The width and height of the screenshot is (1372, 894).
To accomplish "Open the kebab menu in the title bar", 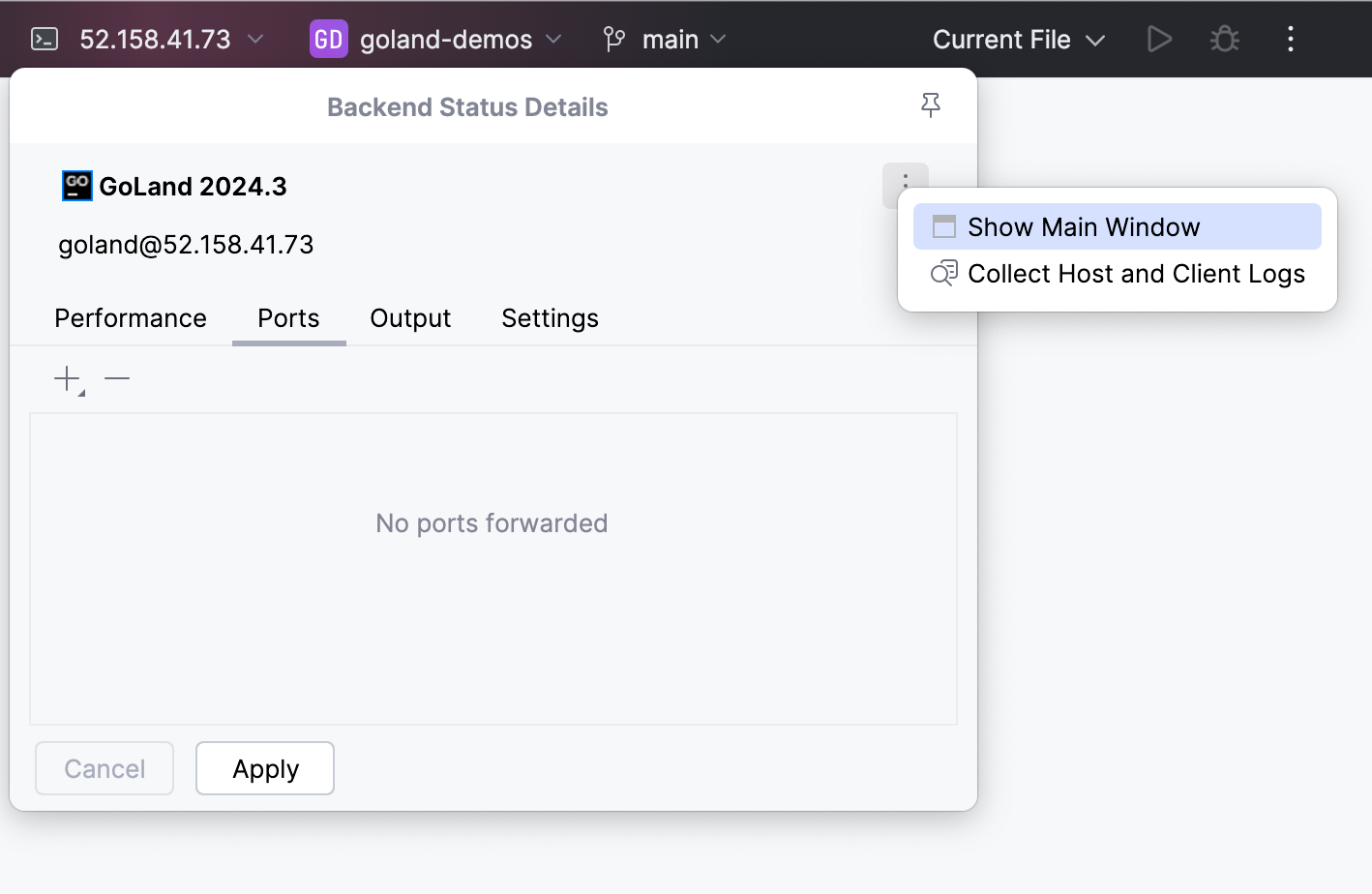I will 1290,39.
